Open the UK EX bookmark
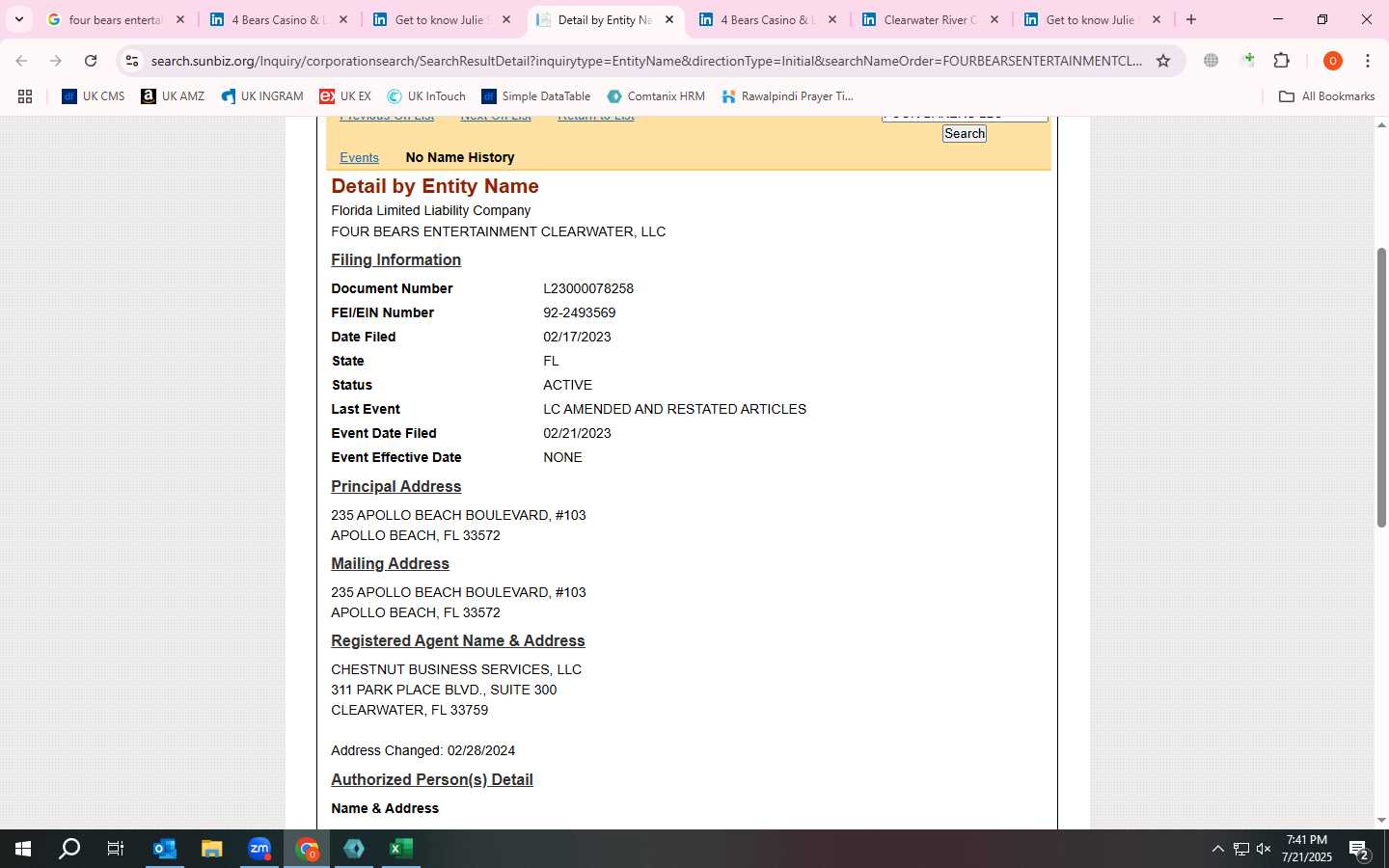1389x868 pixels. (345, 96)
